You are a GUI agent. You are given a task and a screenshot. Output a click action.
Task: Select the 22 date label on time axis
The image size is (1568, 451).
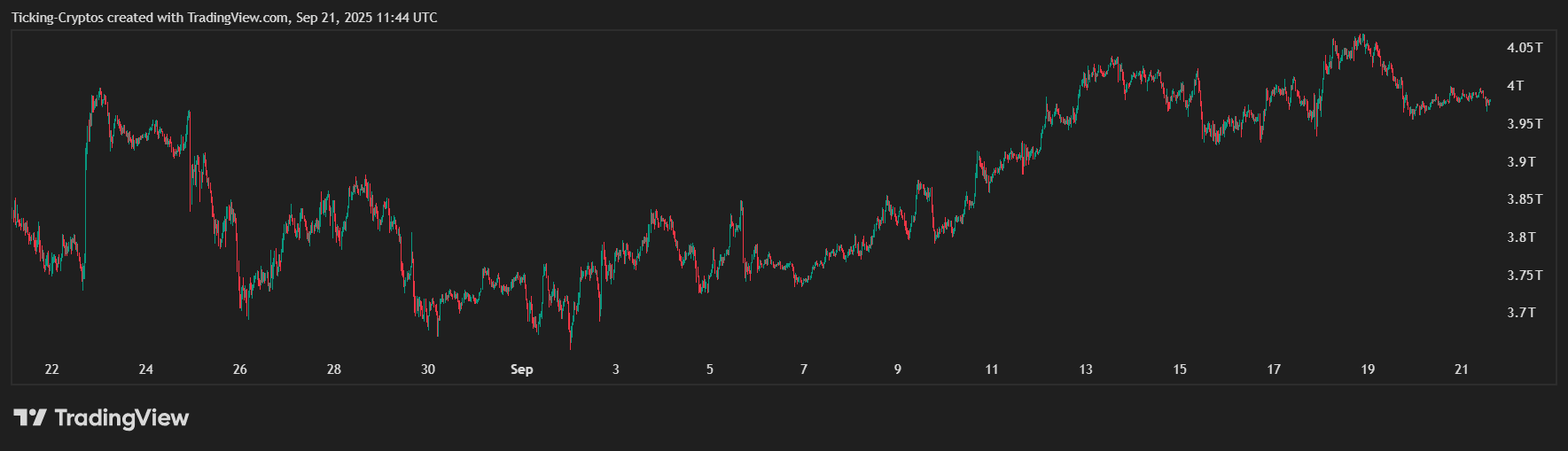point(51,369)
